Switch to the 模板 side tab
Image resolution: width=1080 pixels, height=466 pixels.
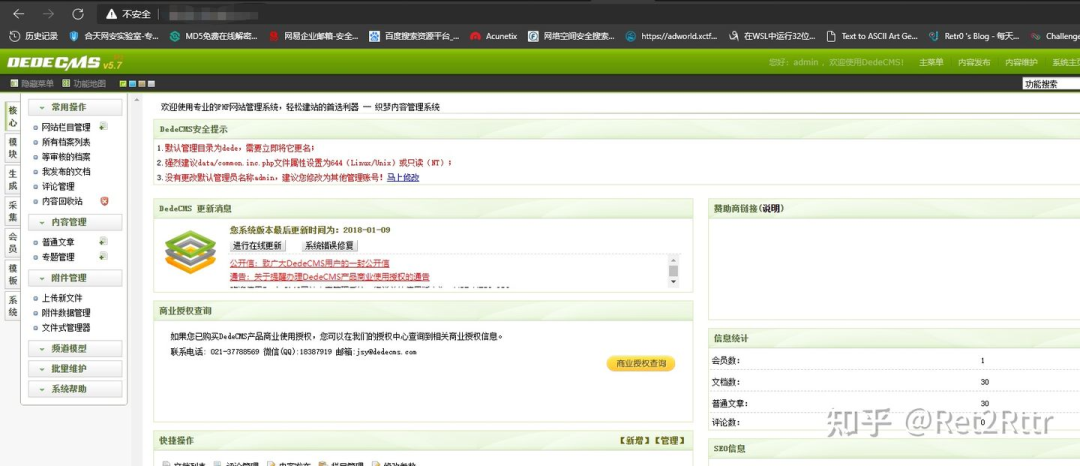click(12, 274)
